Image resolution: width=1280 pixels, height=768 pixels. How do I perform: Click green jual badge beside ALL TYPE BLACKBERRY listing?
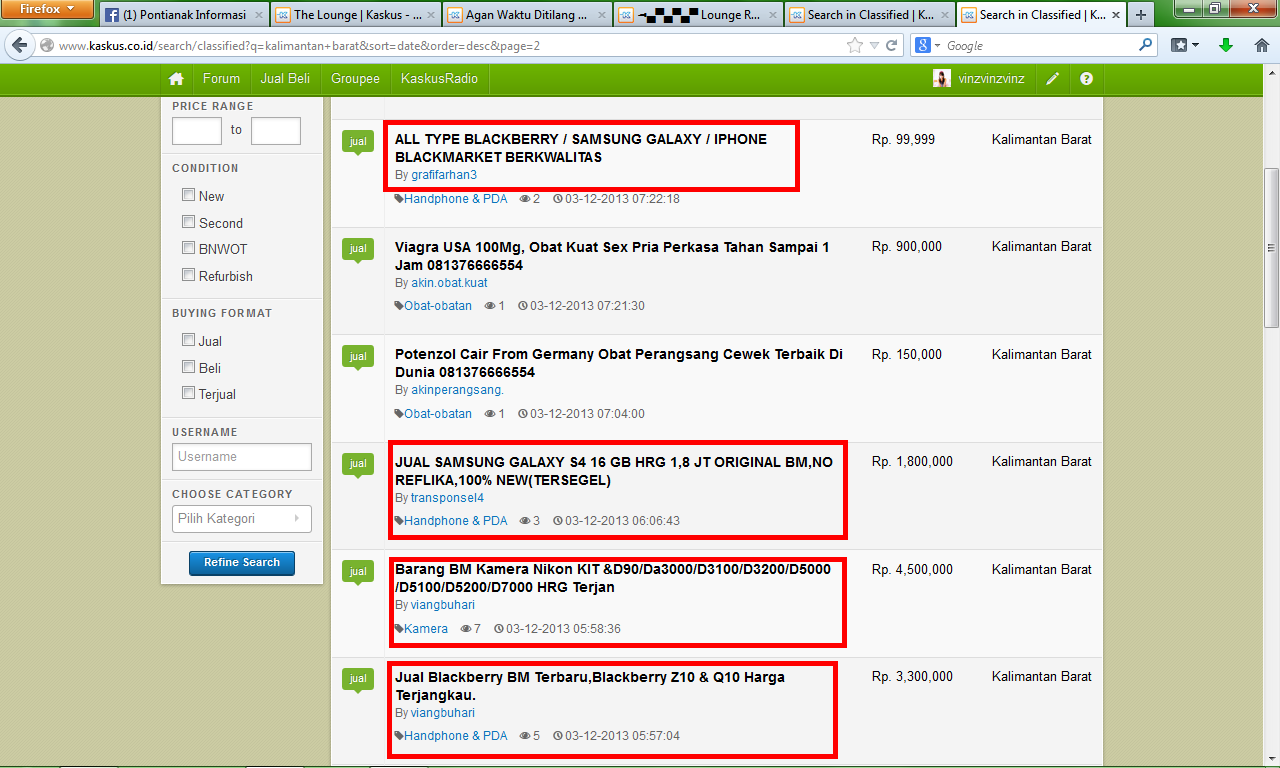[x=358, y=142]
